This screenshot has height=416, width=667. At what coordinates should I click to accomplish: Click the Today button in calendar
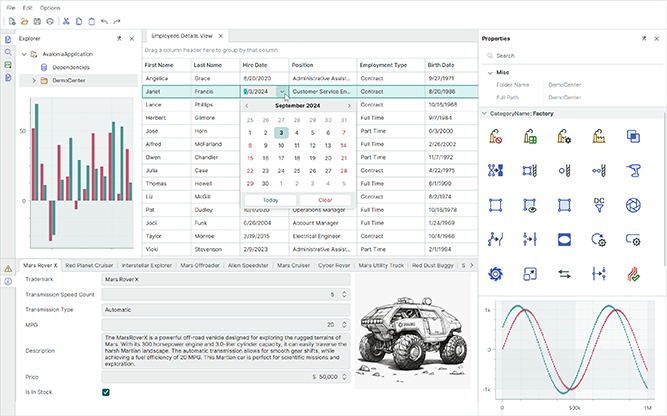[270, 200]
